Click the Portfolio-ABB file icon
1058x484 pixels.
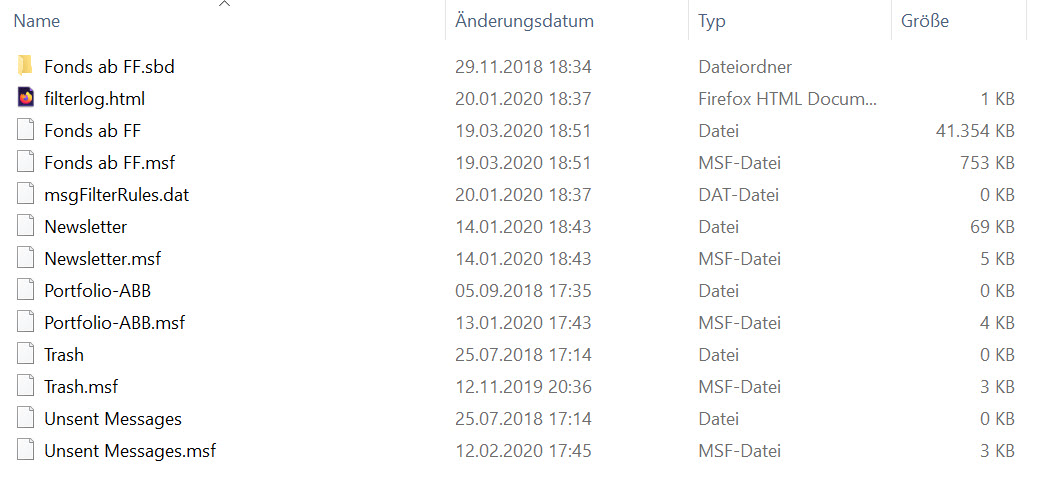pyautogui.click(x=25, y=291)
